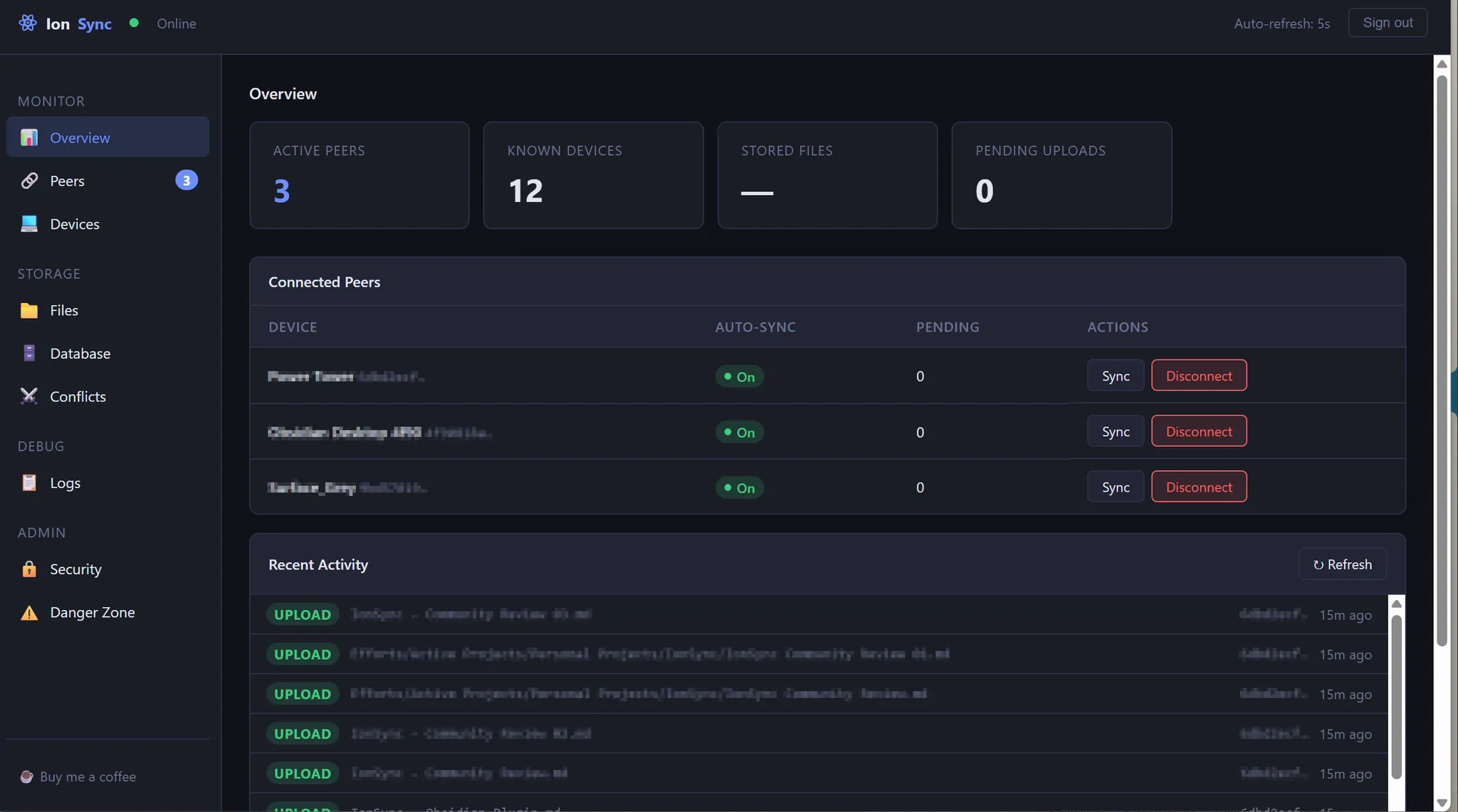Click the Stored Files card
Screen dimensions: 1458x812
point(827,175)
